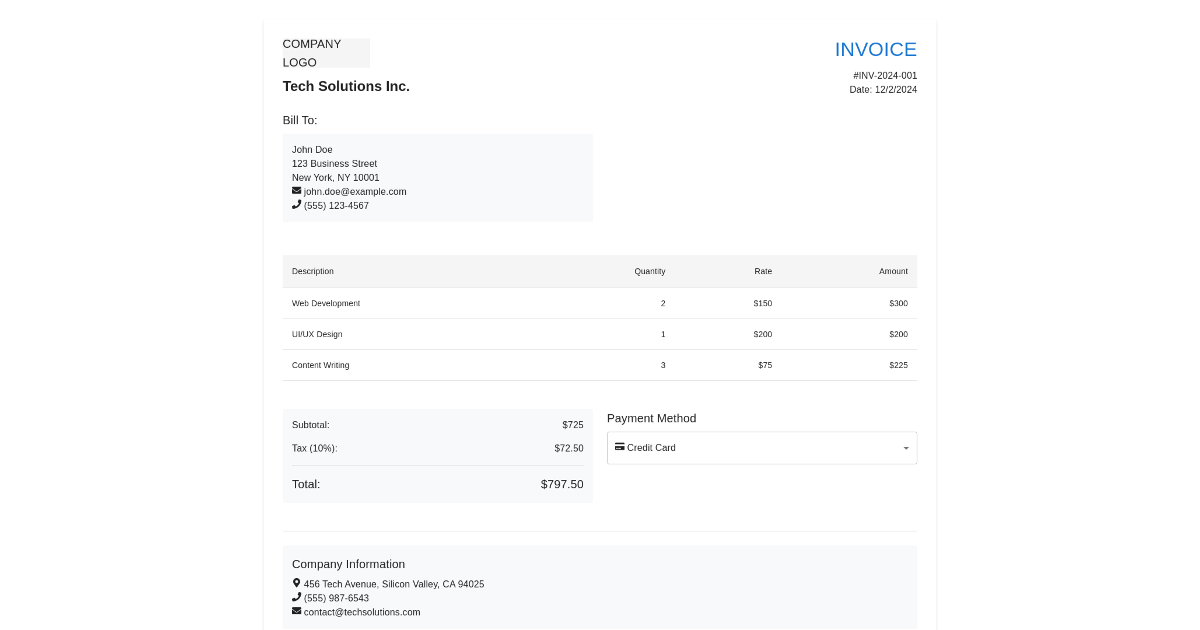Click the phone icon beside (555) 123-4567
1200x630 pixels.
click(x=296, y=205)
